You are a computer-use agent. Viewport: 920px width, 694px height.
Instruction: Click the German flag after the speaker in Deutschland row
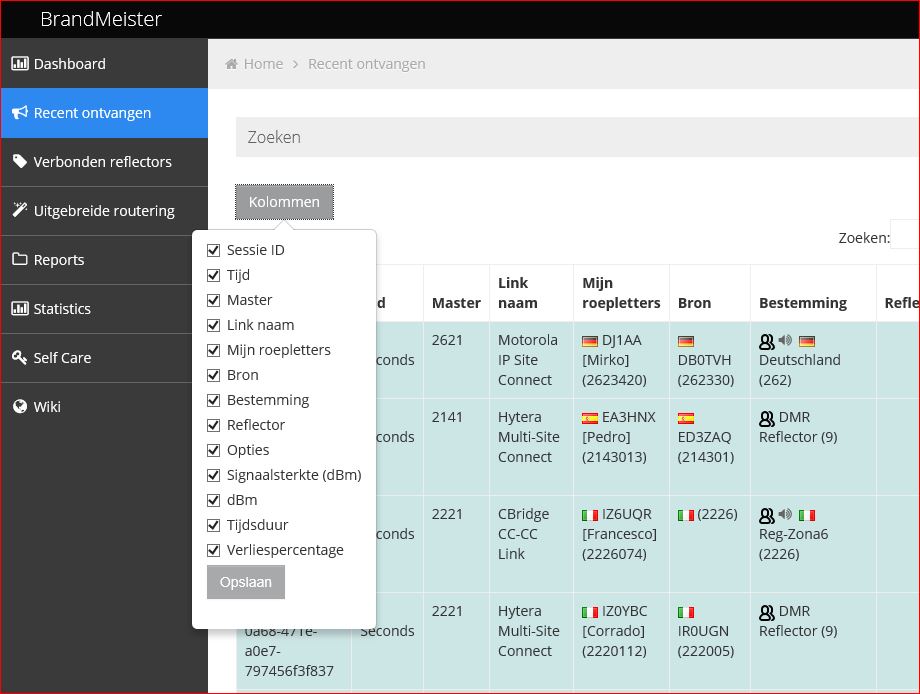click(x=807, y=341)
